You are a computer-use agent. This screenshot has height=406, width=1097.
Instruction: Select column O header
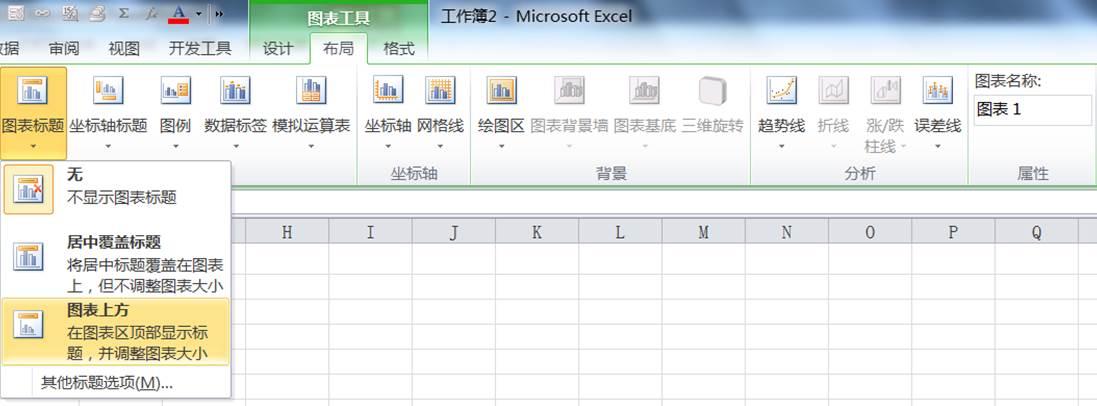tap(870, 232)
